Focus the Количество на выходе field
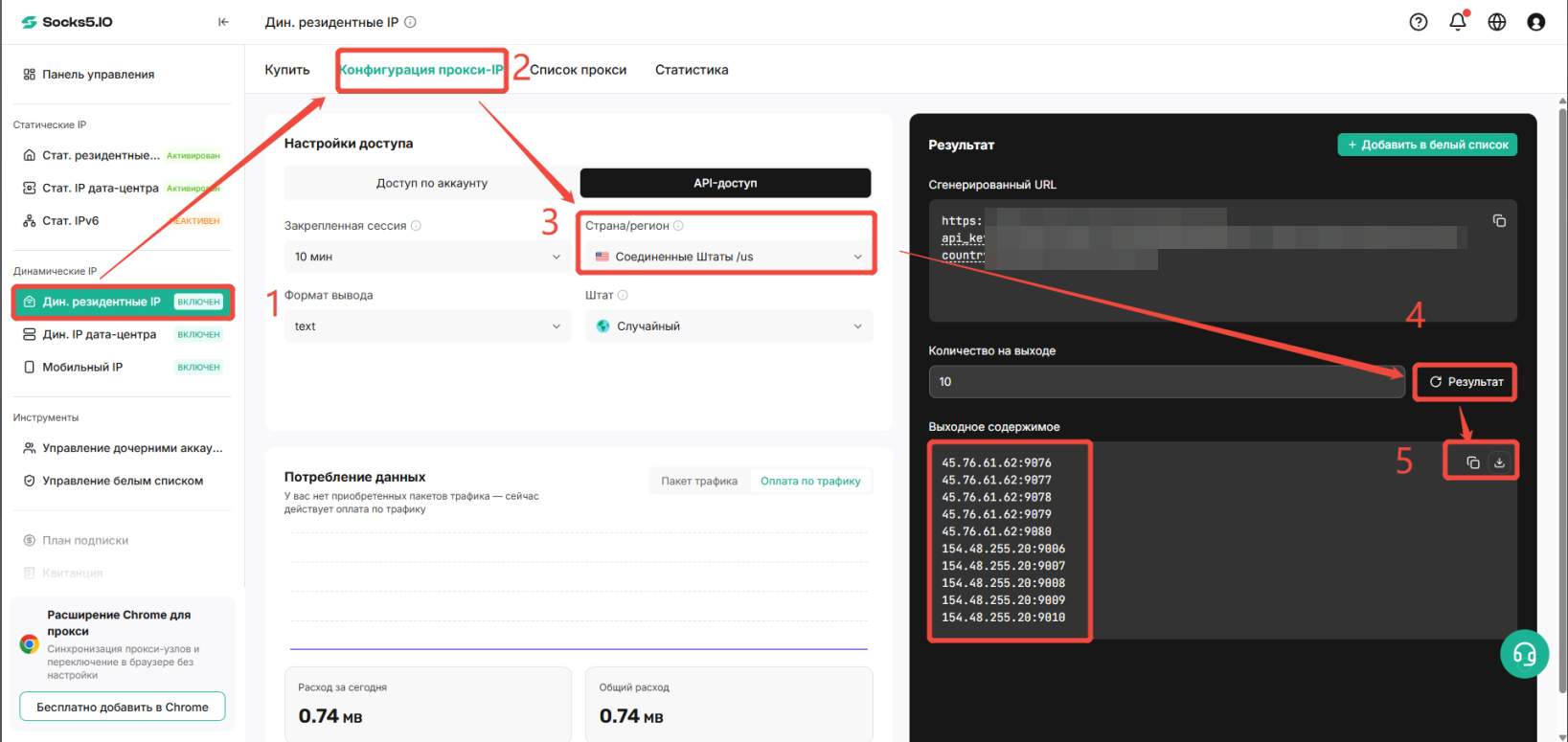 (1167, 382)
